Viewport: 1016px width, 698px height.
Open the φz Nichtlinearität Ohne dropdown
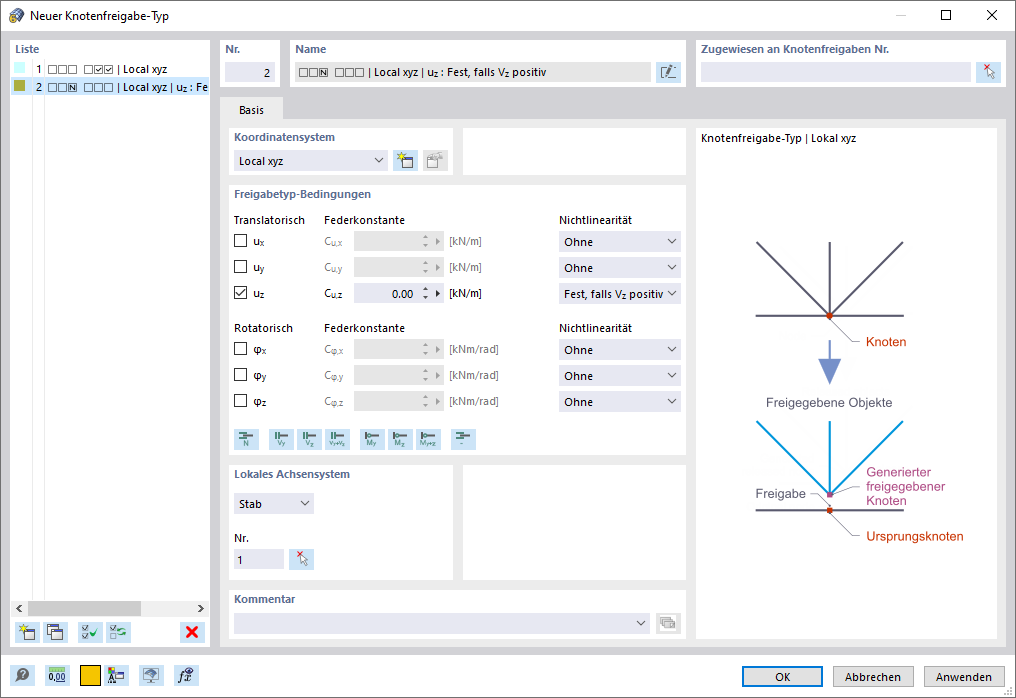click(619, 402)
